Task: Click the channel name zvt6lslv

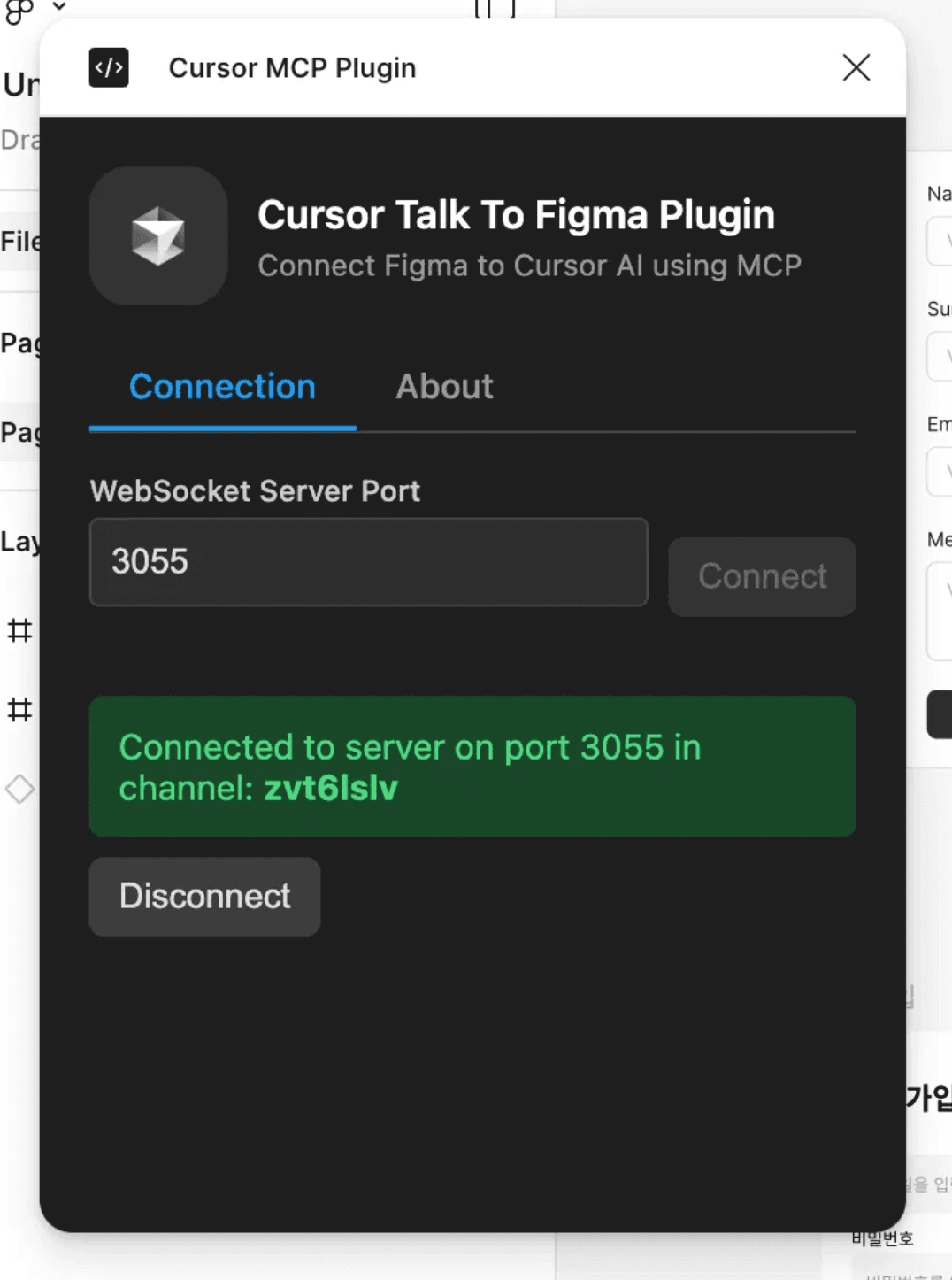Action: [331, 789]
